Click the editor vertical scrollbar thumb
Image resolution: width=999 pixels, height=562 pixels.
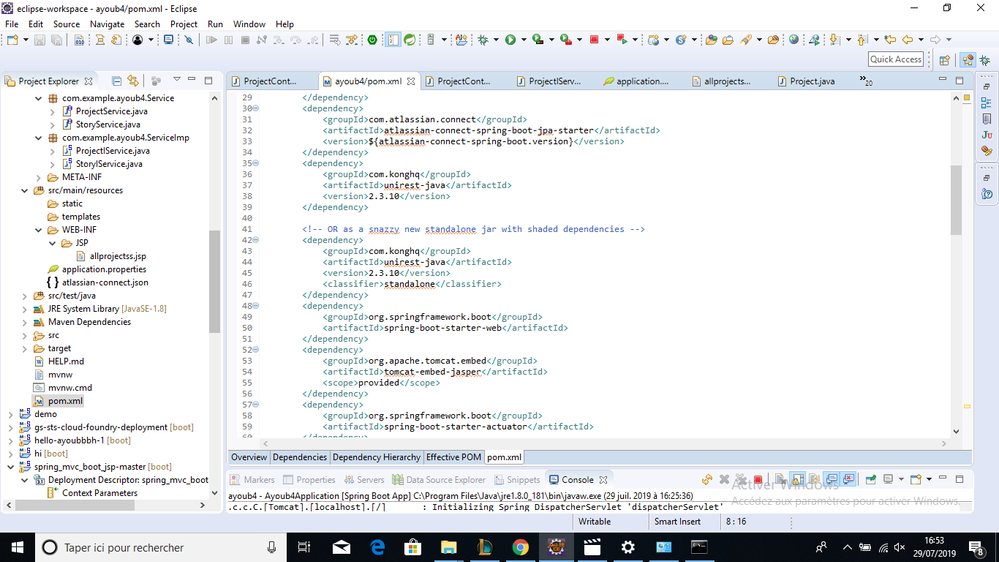(x=955, y=199)
